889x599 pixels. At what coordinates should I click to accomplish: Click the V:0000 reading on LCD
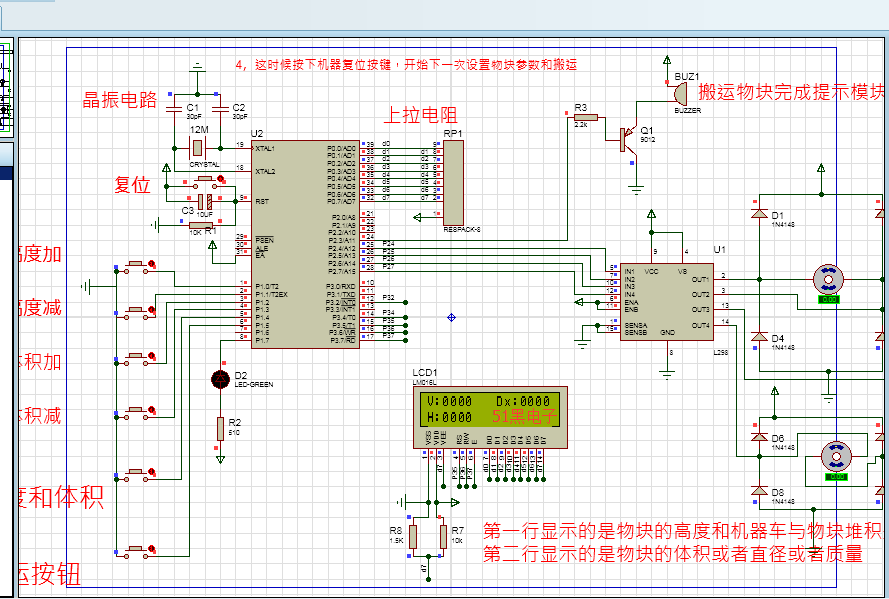click(x=449, y=401)
